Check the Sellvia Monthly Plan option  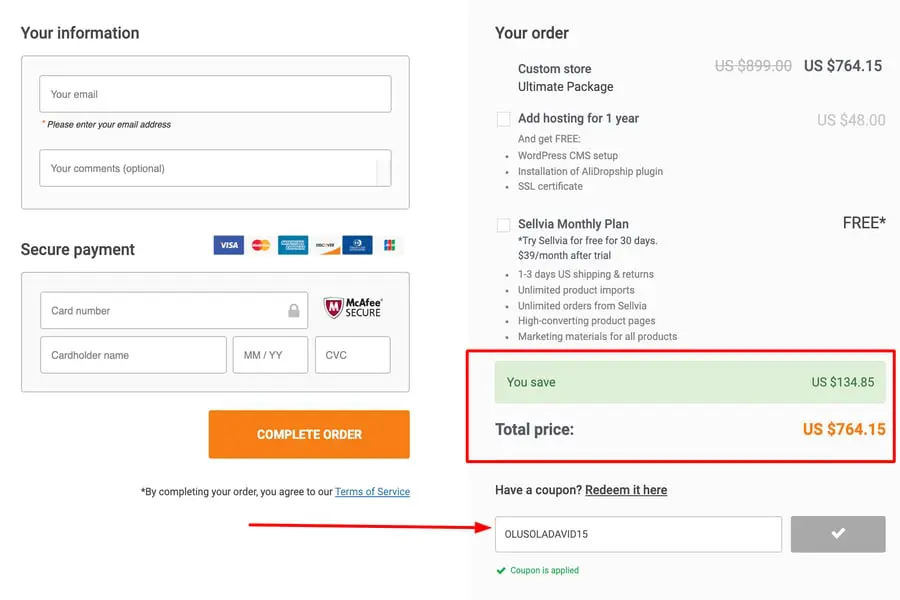(x=504, y=225)
